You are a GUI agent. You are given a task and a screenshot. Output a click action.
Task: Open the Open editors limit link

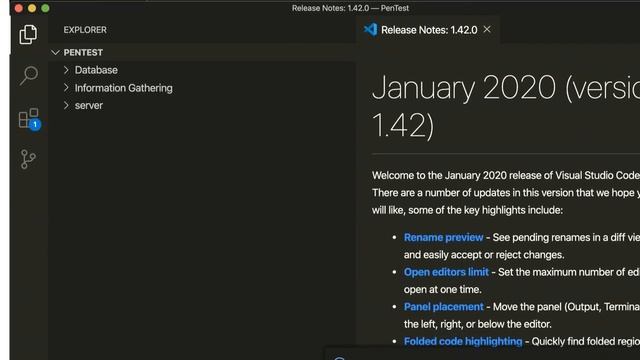[446, 272]
